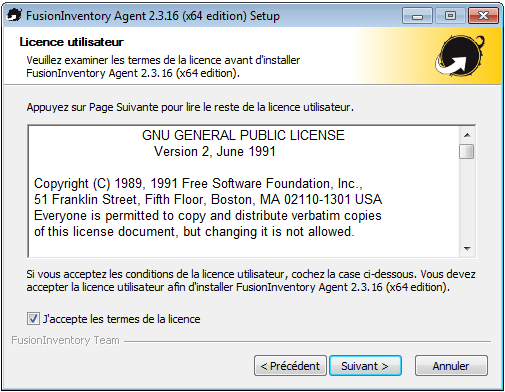Click the 'Licence utilisateur' heading
Screen dimensions: 505x392
point(71,42)
